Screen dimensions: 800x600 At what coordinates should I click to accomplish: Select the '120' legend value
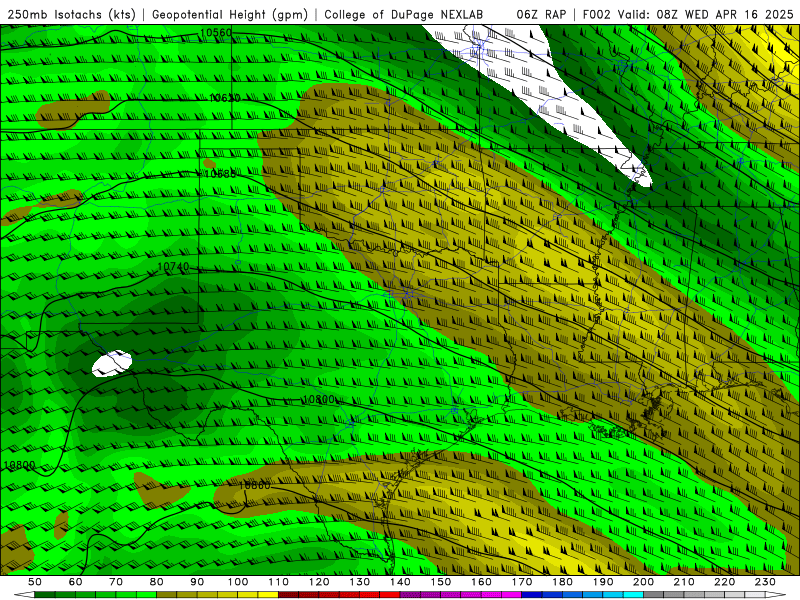[x=319, y=582]
